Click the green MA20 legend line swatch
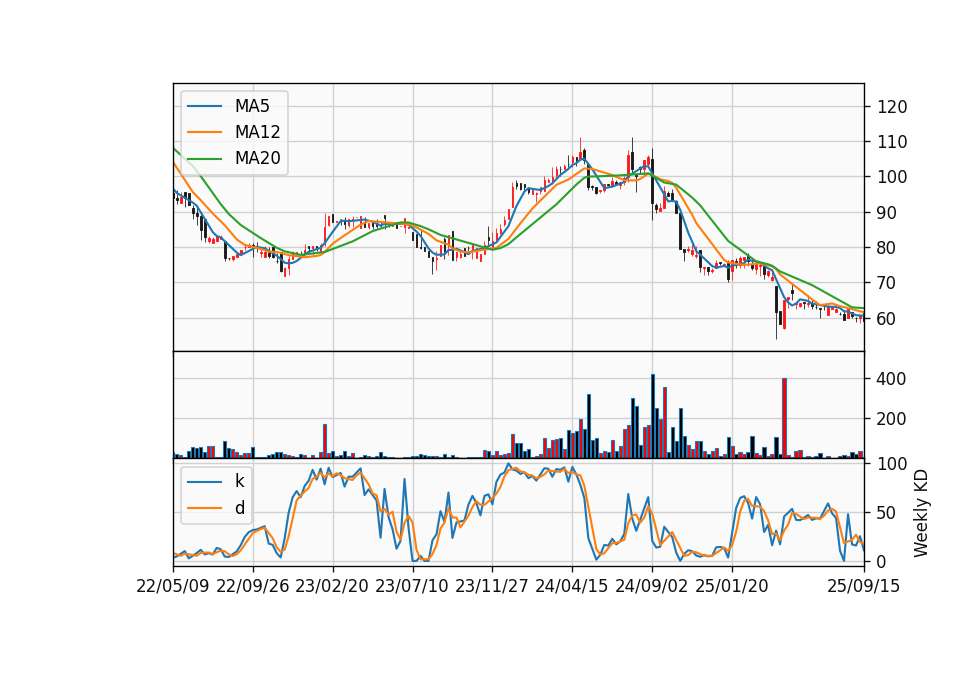This screenshot has height=690, width=960. [x=204, y=158]
